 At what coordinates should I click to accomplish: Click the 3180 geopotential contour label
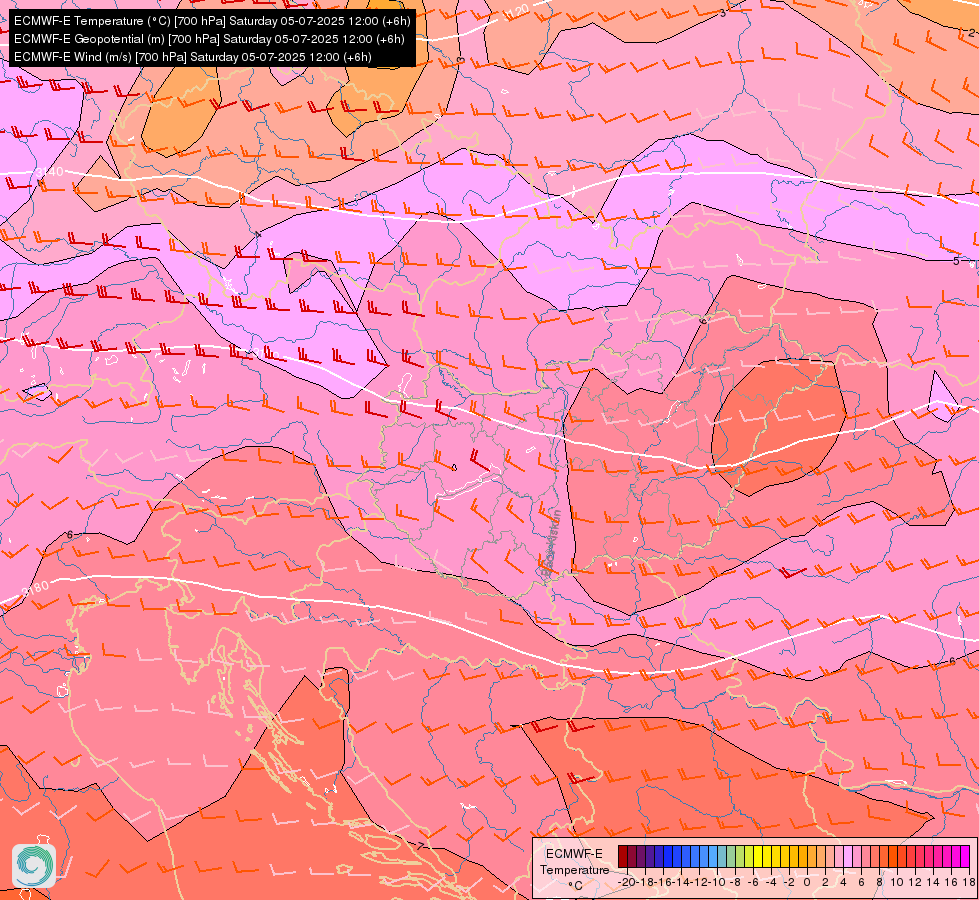tap(34, 588)
